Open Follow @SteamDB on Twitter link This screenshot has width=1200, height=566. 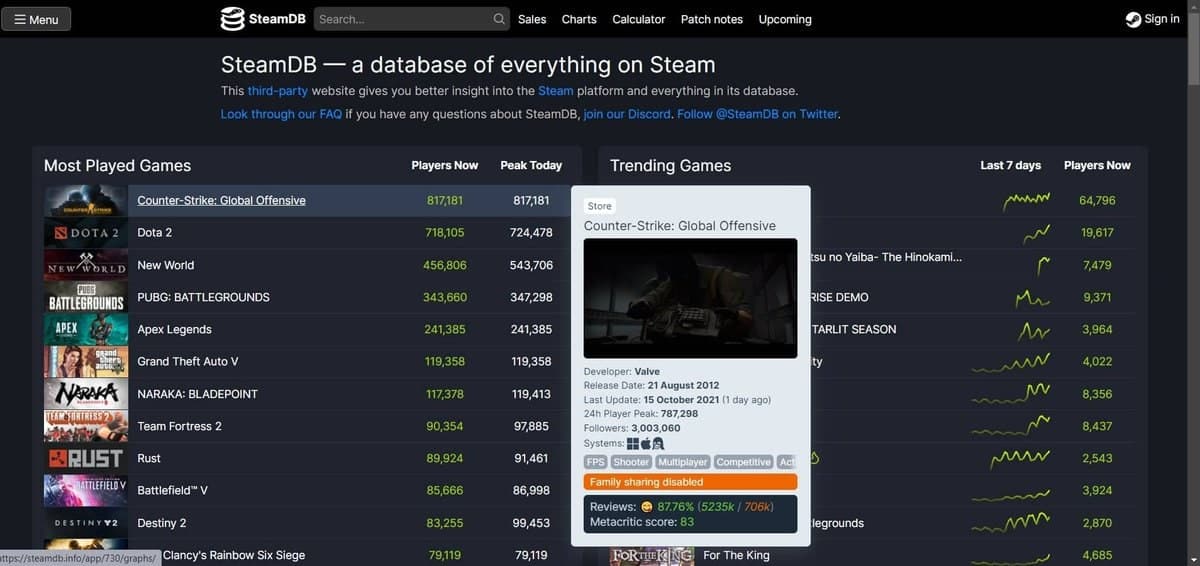pyautogui.click(x=757, y=114)
